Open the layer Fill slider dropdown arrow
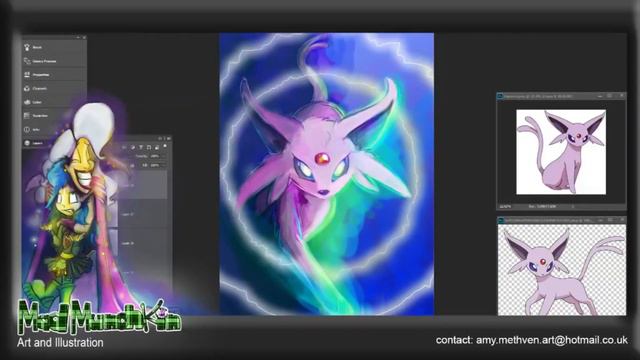This screenshot has width=640, height=360. tap(163, 165)
